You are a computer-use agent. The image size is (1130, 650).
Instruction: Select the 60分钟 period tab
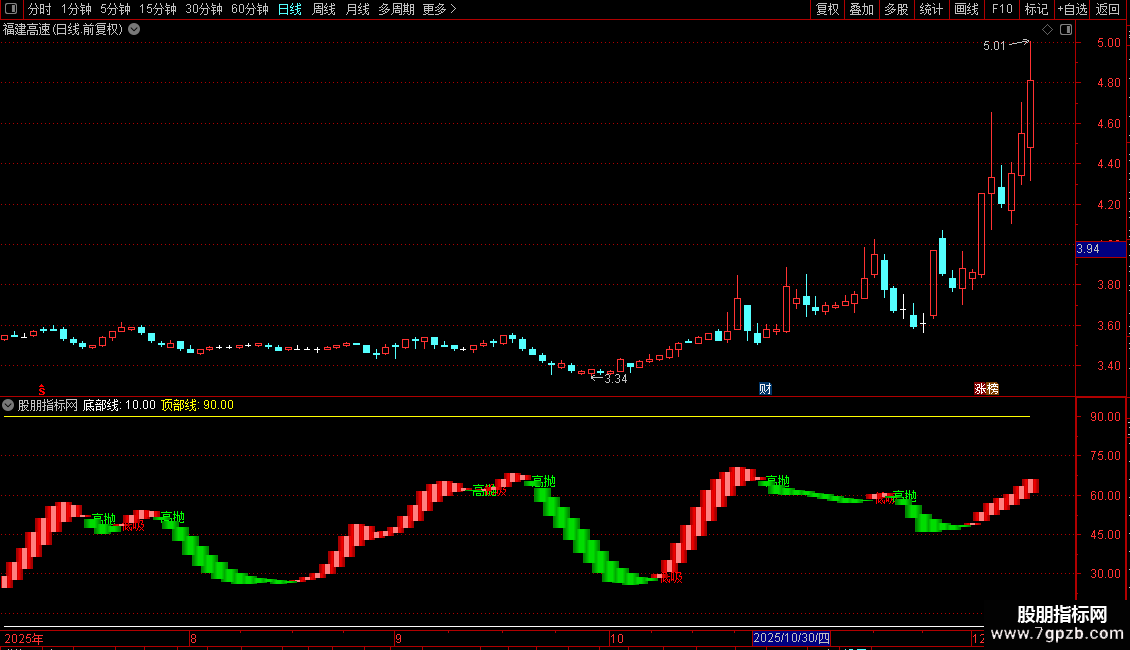pos(249,9)
